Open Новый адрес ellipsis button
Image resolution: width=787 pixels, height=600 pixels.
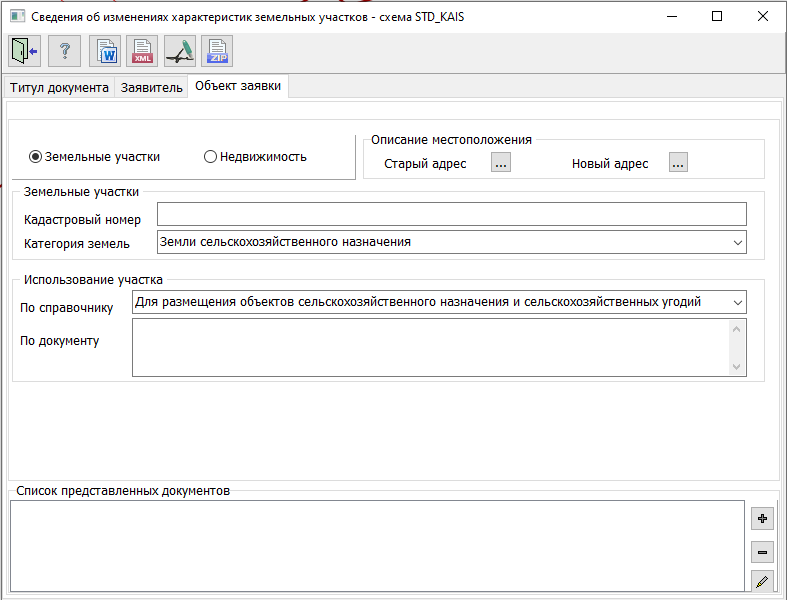tap(679, 163)
